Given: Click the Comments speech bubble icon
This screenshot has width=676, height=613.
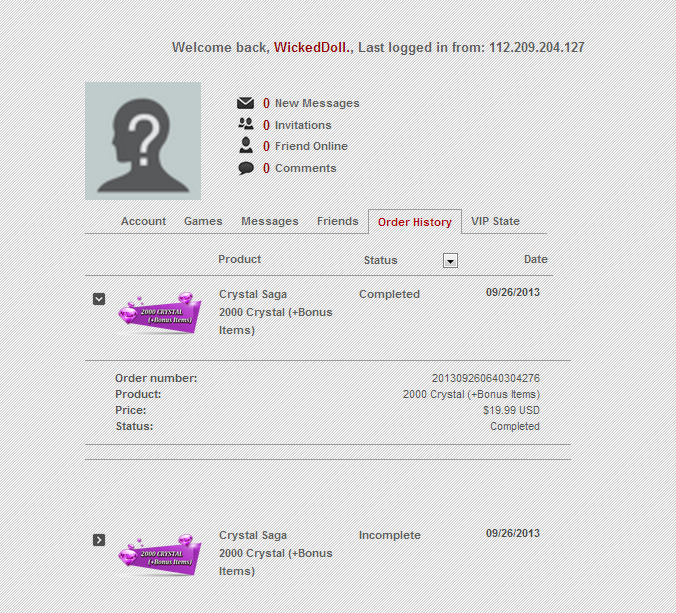Looking at the screenshot, I should (246, 168).
